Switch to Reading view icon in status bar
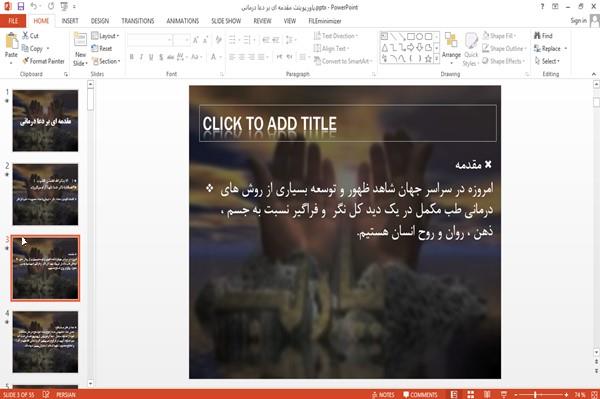The image size is (600, 399). point(487,394)
